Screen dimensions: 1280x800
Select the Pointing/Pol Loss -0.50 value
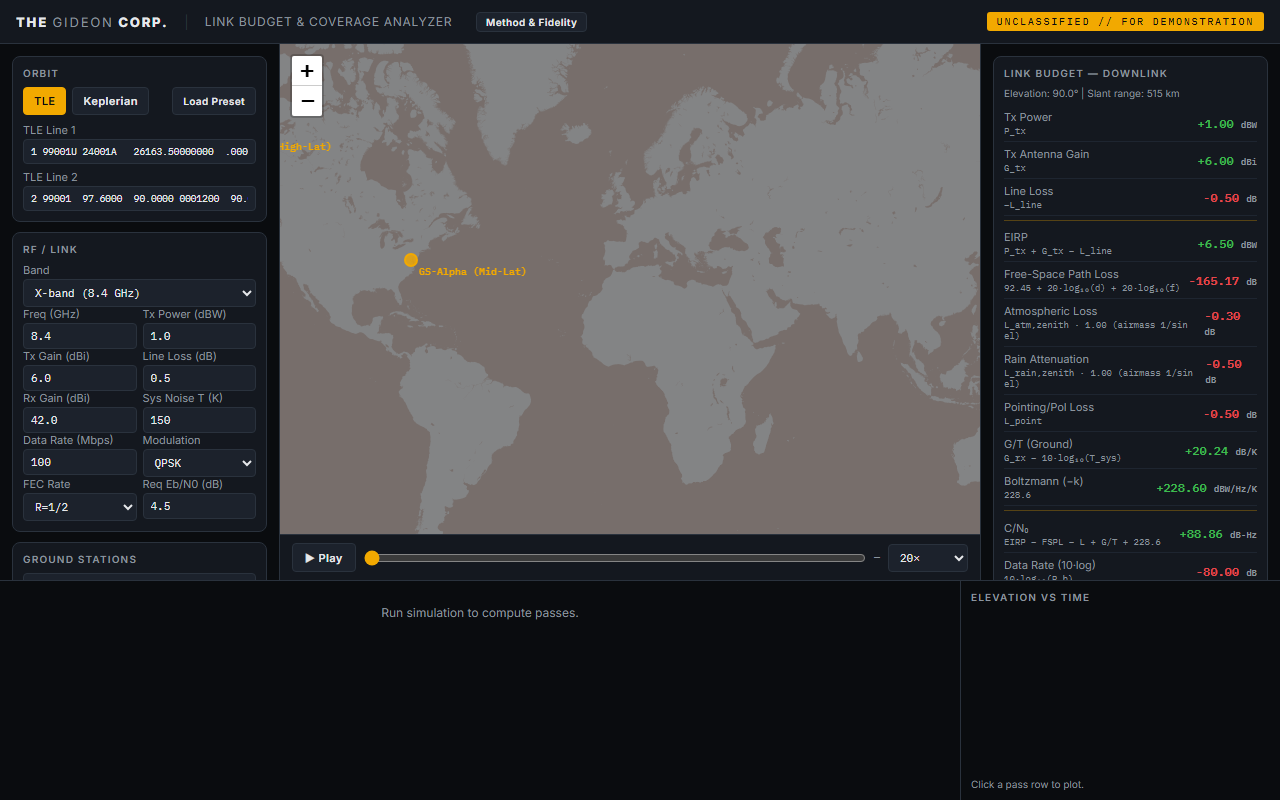pyautogui.click(x=1221, y=414)
